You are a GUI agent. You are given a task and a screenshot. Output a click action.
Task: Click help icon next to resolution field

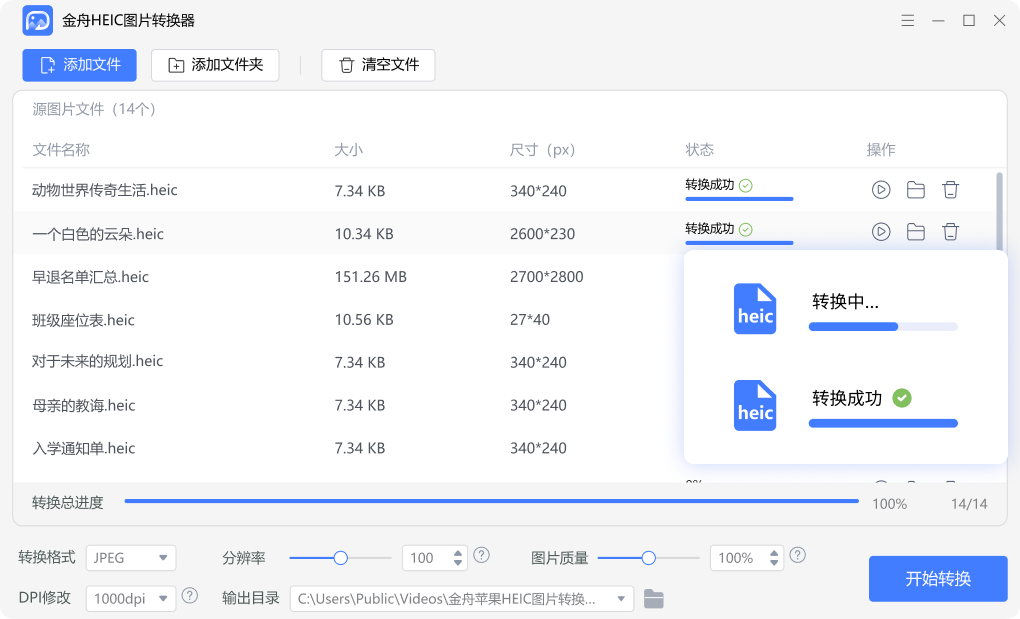[x=482, y=556]
